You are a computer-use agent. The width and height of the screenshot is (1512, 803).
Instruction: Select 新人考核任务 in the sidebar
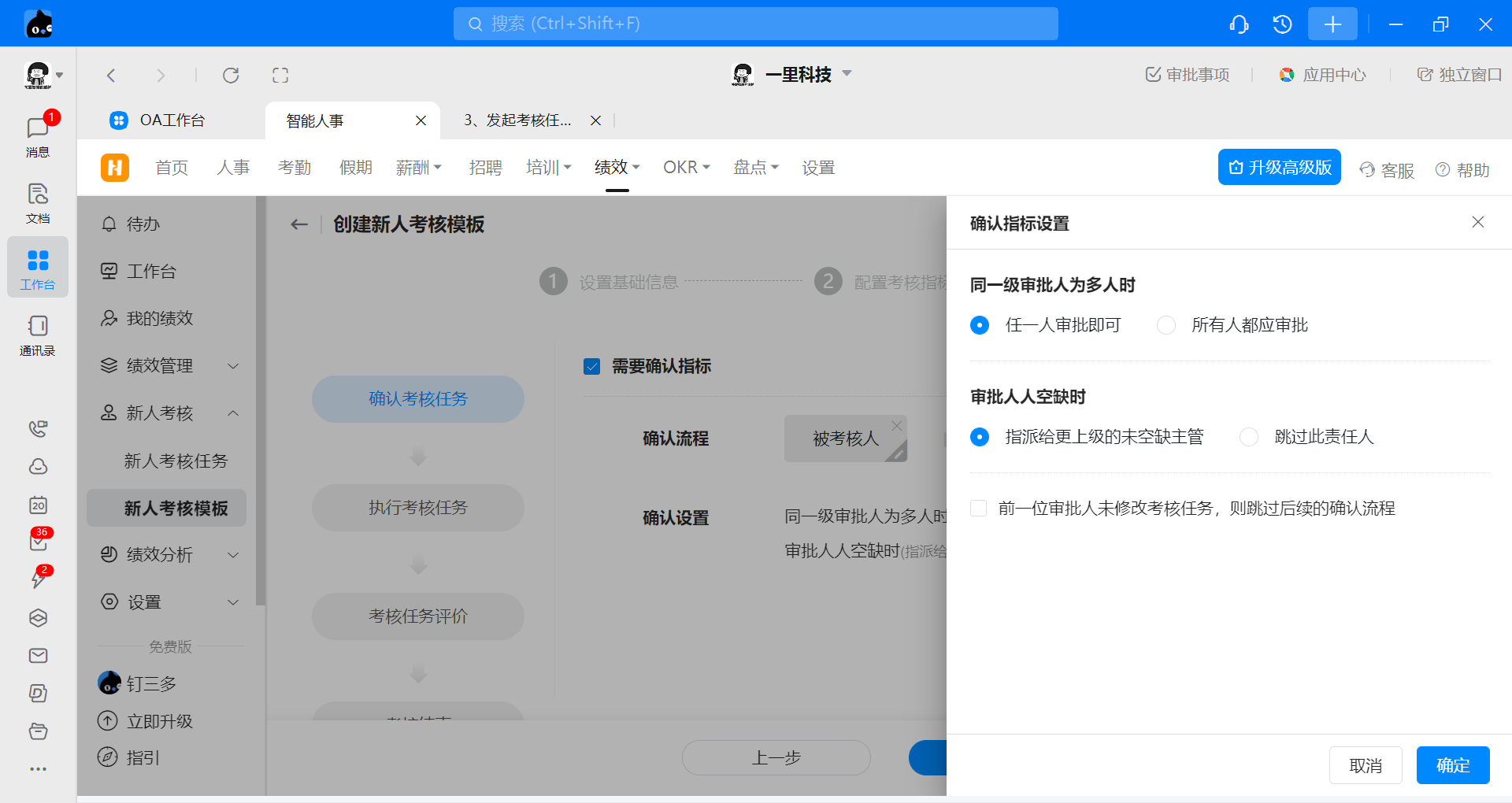tap(176, 461)
